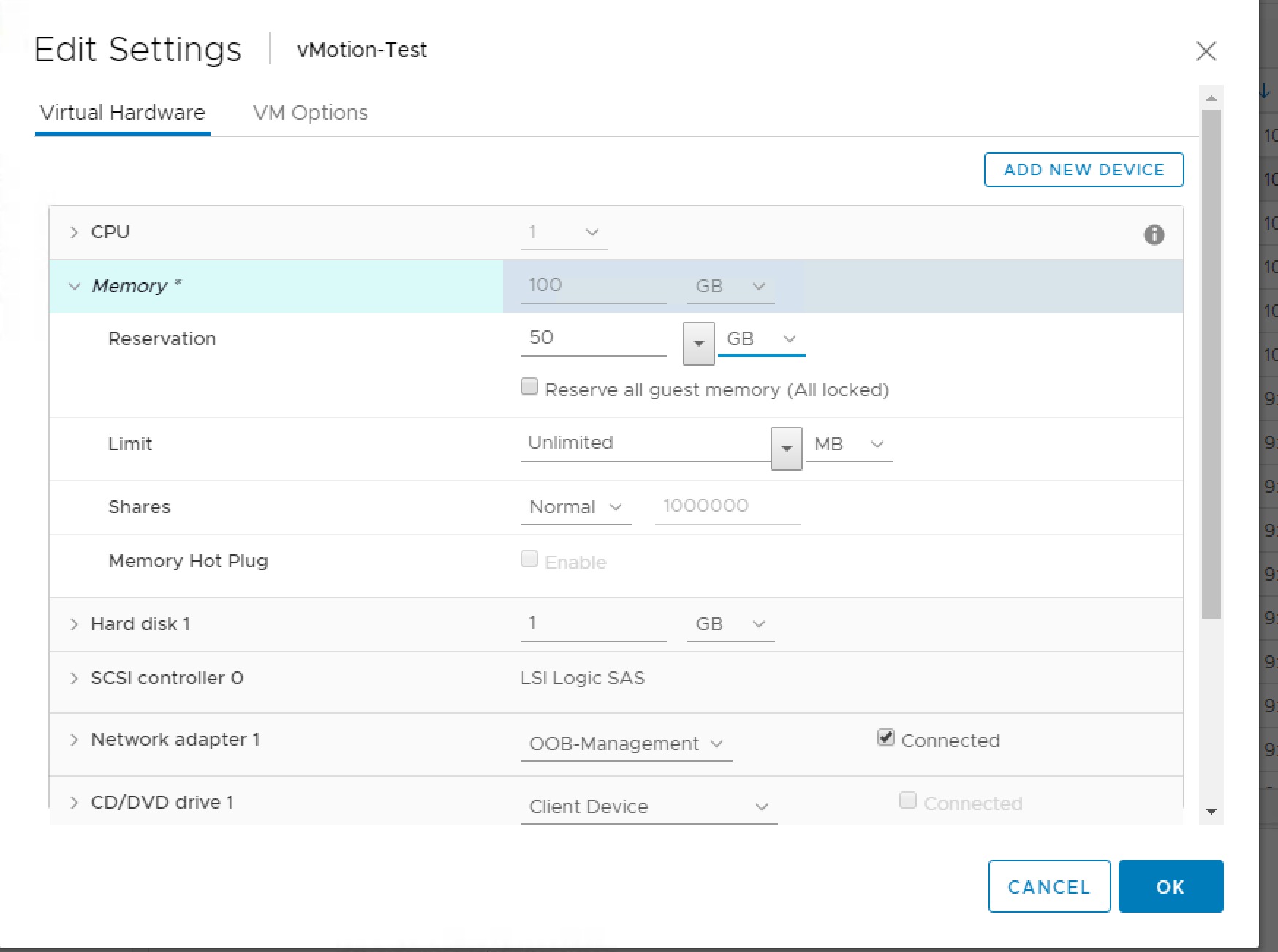
Task: Open the Reservation value preset arrow
Action: [x=698, y=343]
